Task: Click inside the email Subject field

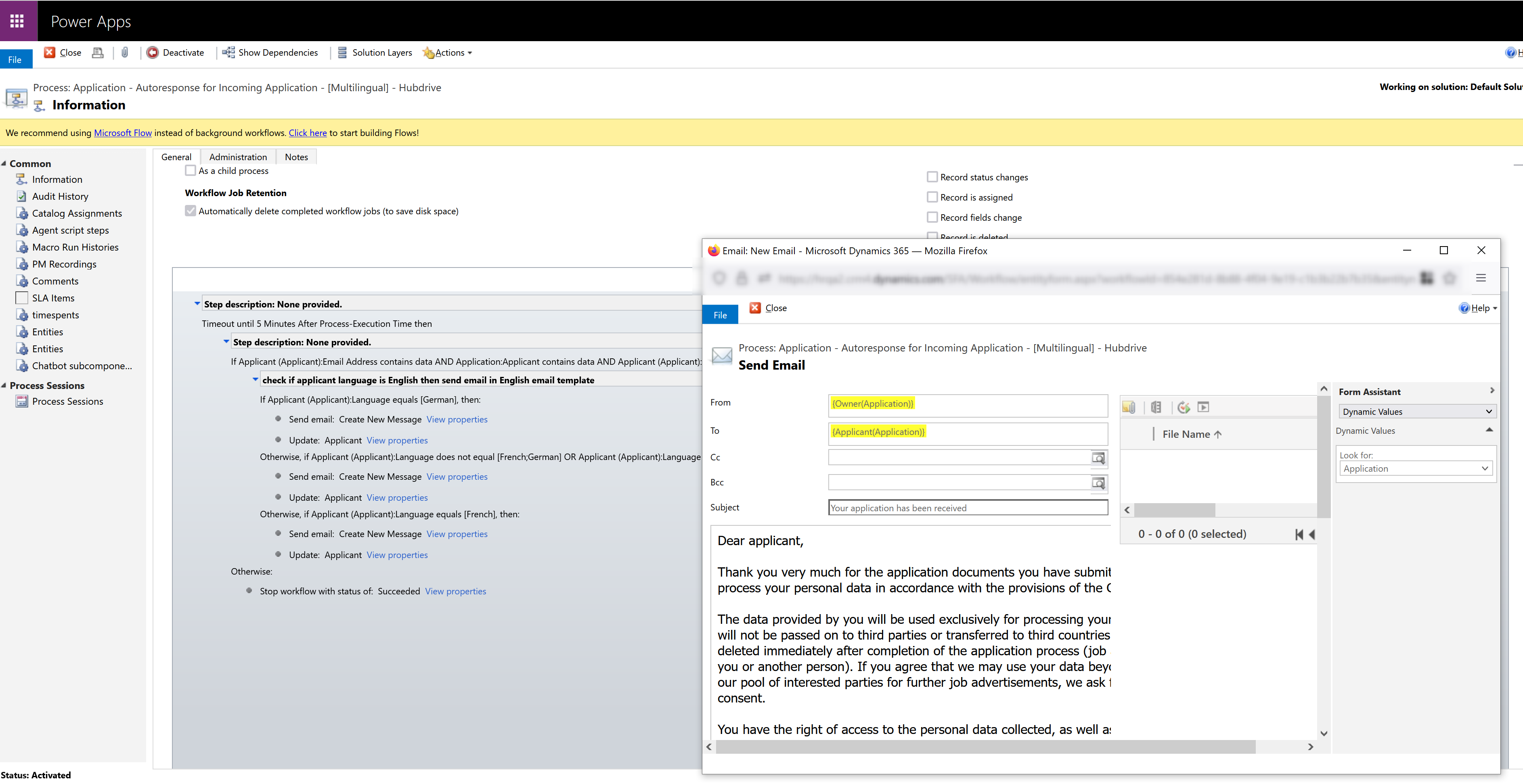Action: (967, 508)
